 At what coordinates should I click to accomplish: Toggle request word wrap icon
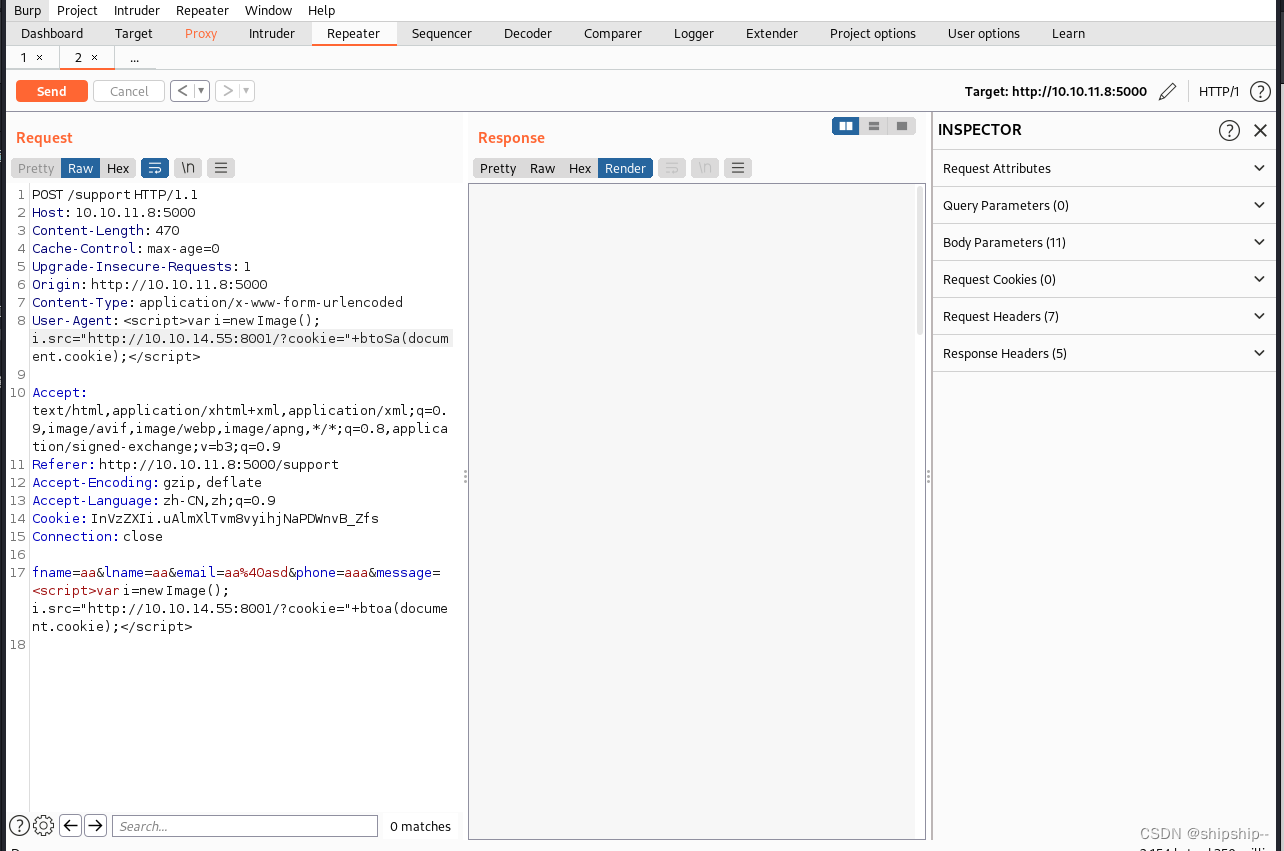(155, 168)
